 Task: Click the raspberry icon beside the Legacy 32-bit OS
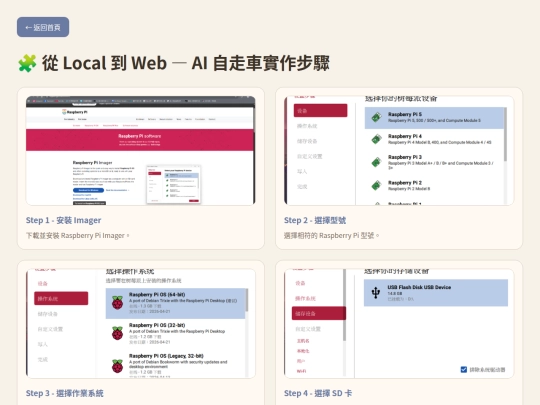(117, 366)
